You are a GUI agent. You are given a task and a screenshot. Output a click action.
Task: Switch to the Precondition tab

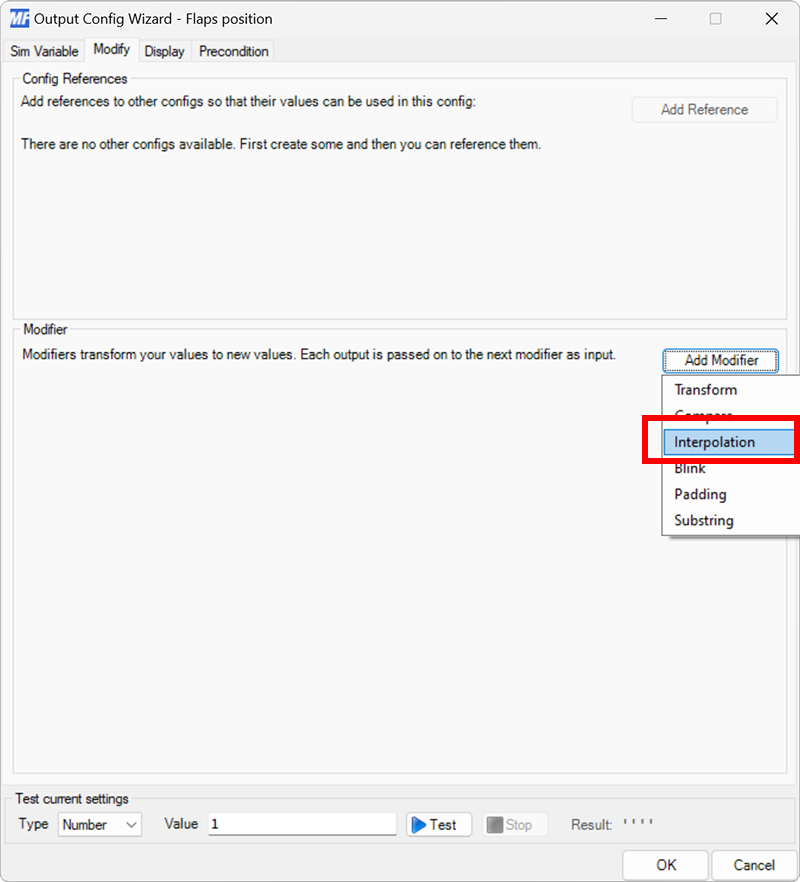[x=232, y=51]
